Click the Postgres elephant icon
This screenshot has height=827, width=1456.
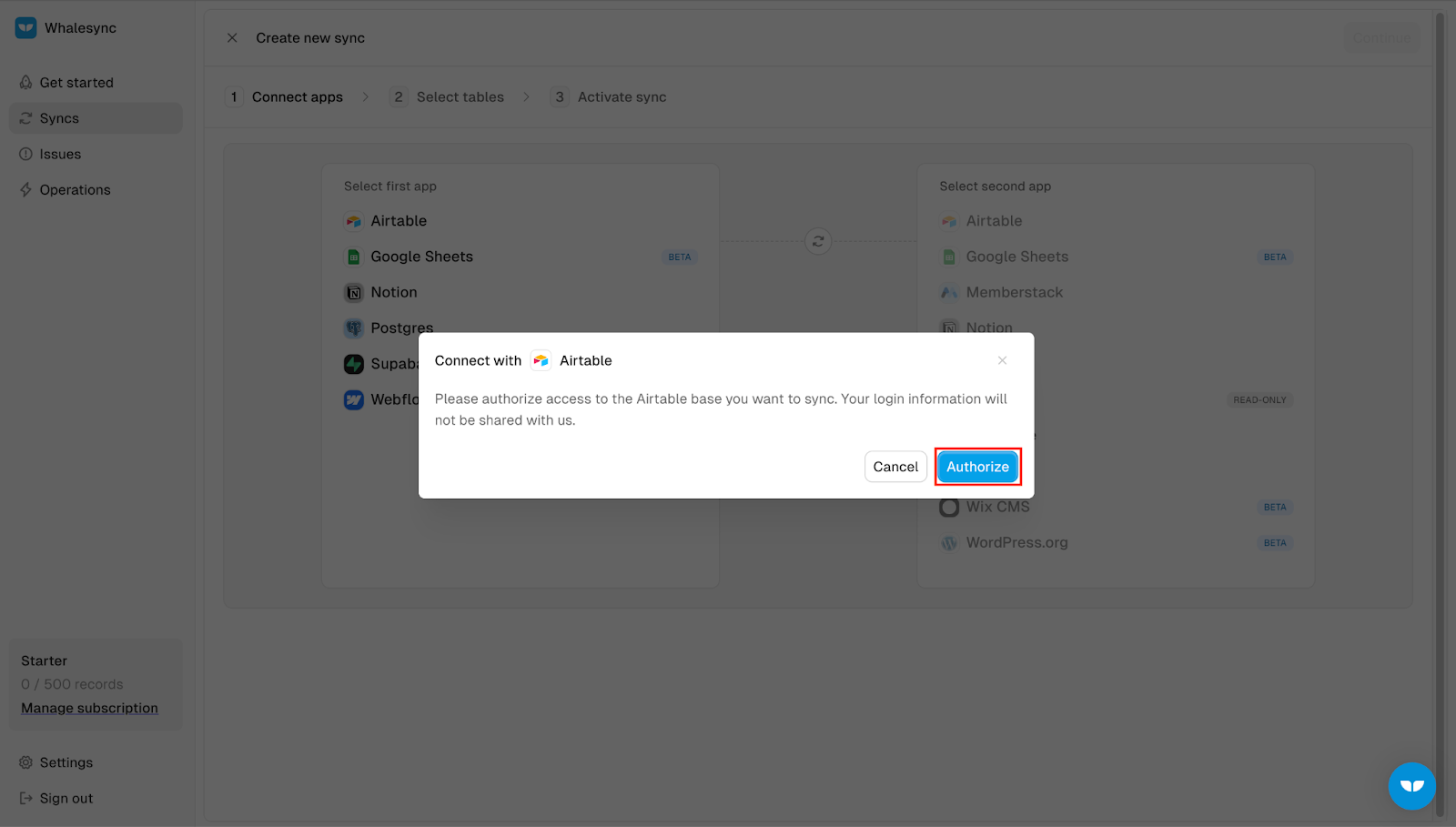click(353, 328)
